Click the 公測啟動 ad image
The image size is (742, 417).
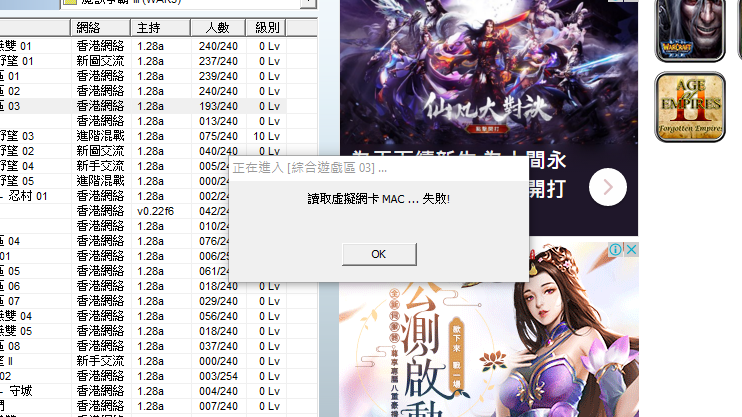point(488,329)
